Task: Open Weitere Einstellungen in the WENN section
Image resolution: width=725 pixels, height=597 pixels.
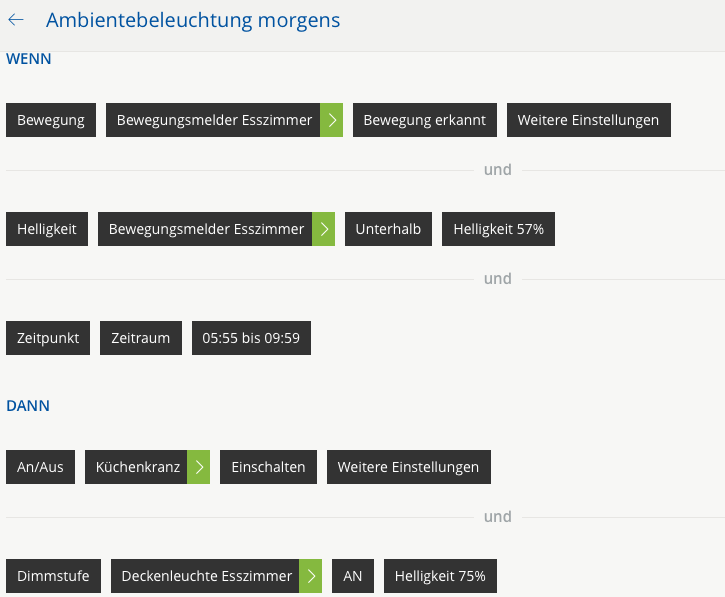Action: (x=588, y=120)
